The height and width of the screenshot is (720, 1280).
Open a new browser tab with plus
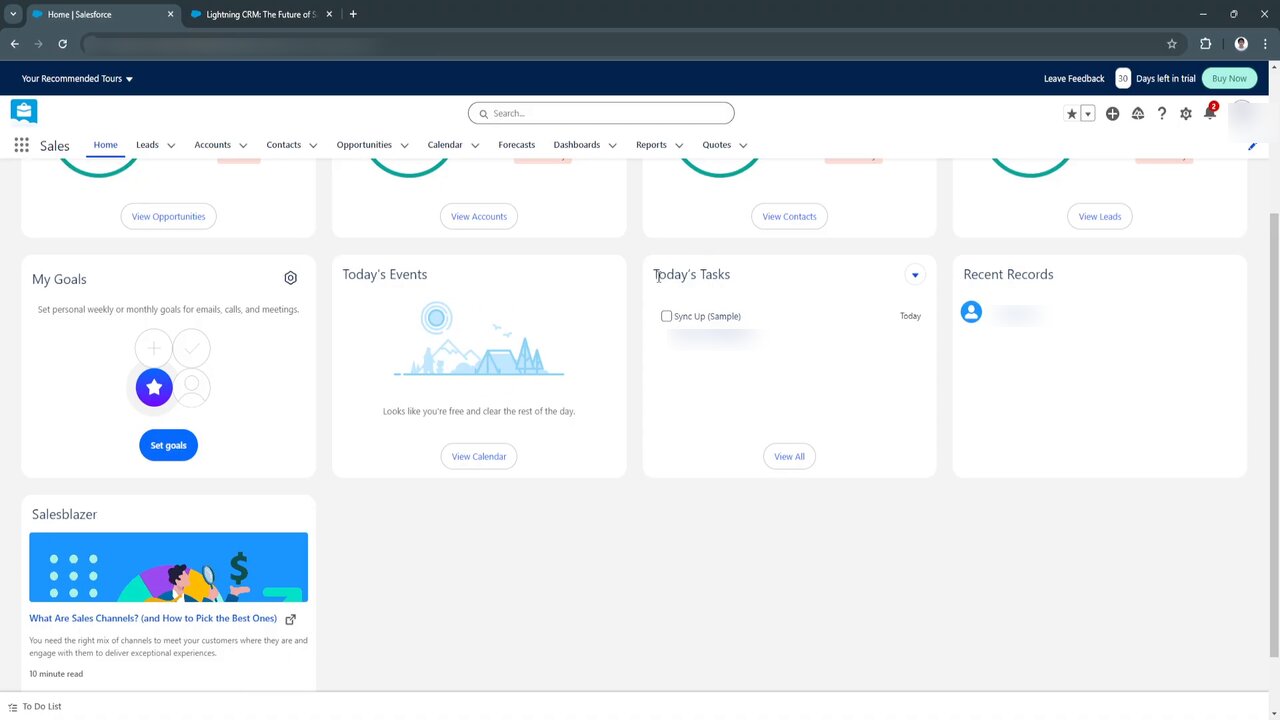[x=353, y=14]
